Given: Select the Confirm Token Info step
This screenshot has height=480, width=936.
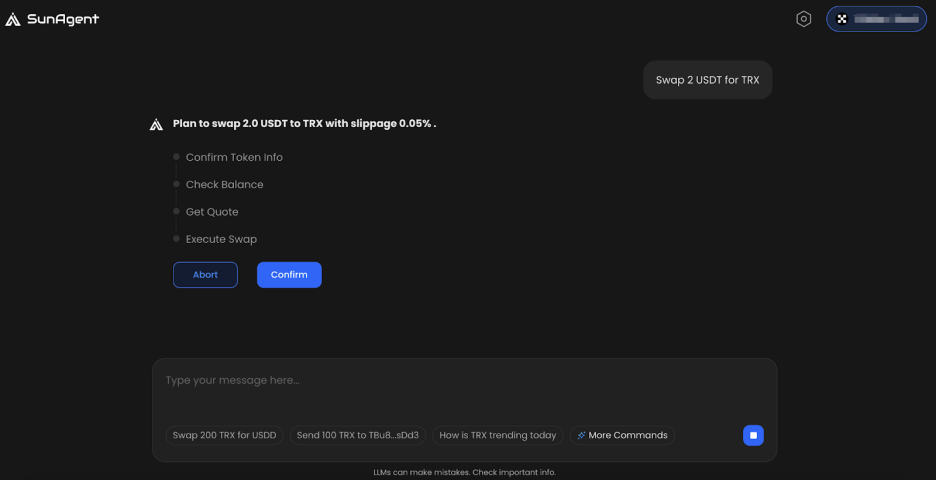Looking at the screenshot, I should point(234,157).
